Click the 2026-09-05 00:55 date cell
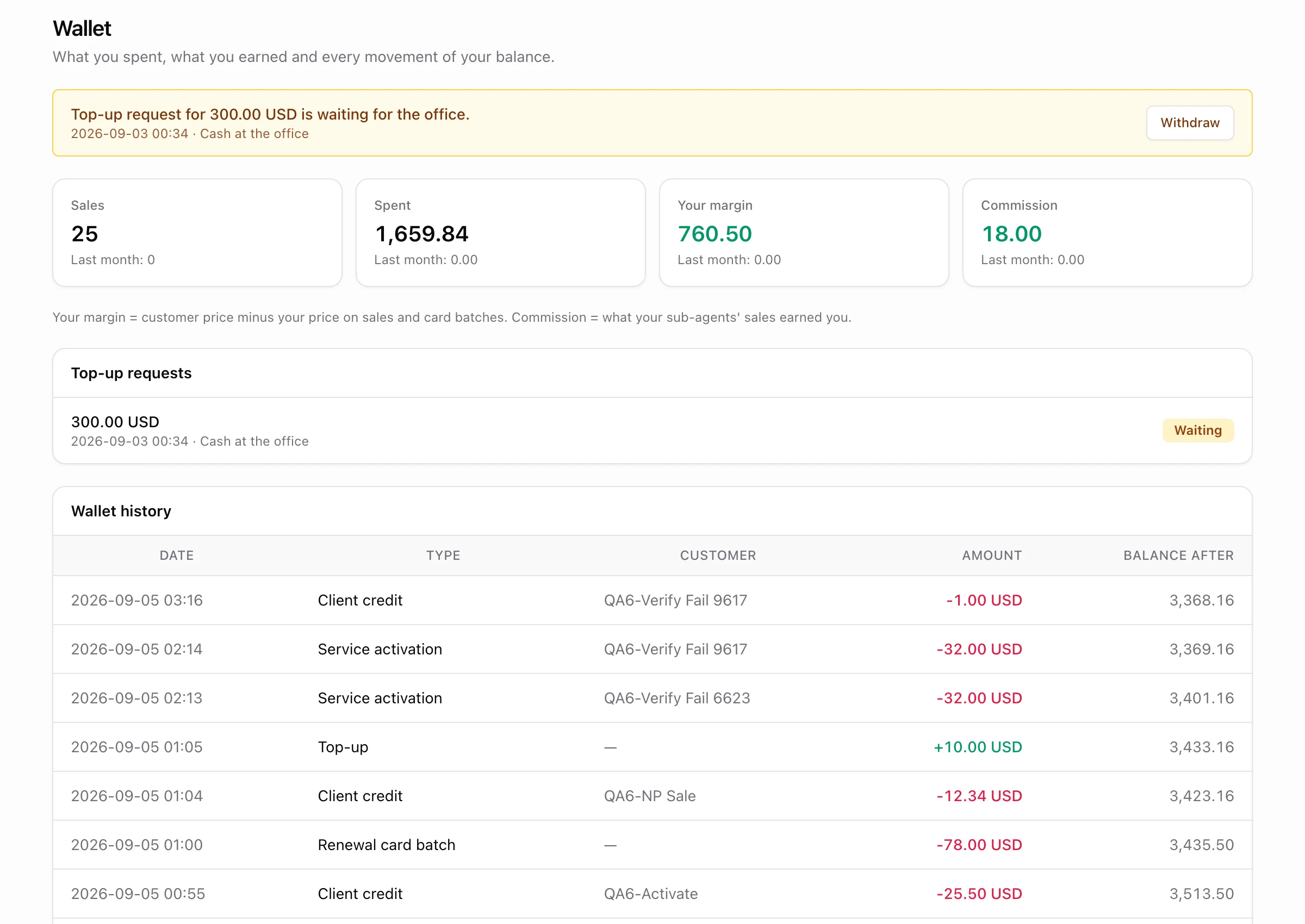 point(138,894)
